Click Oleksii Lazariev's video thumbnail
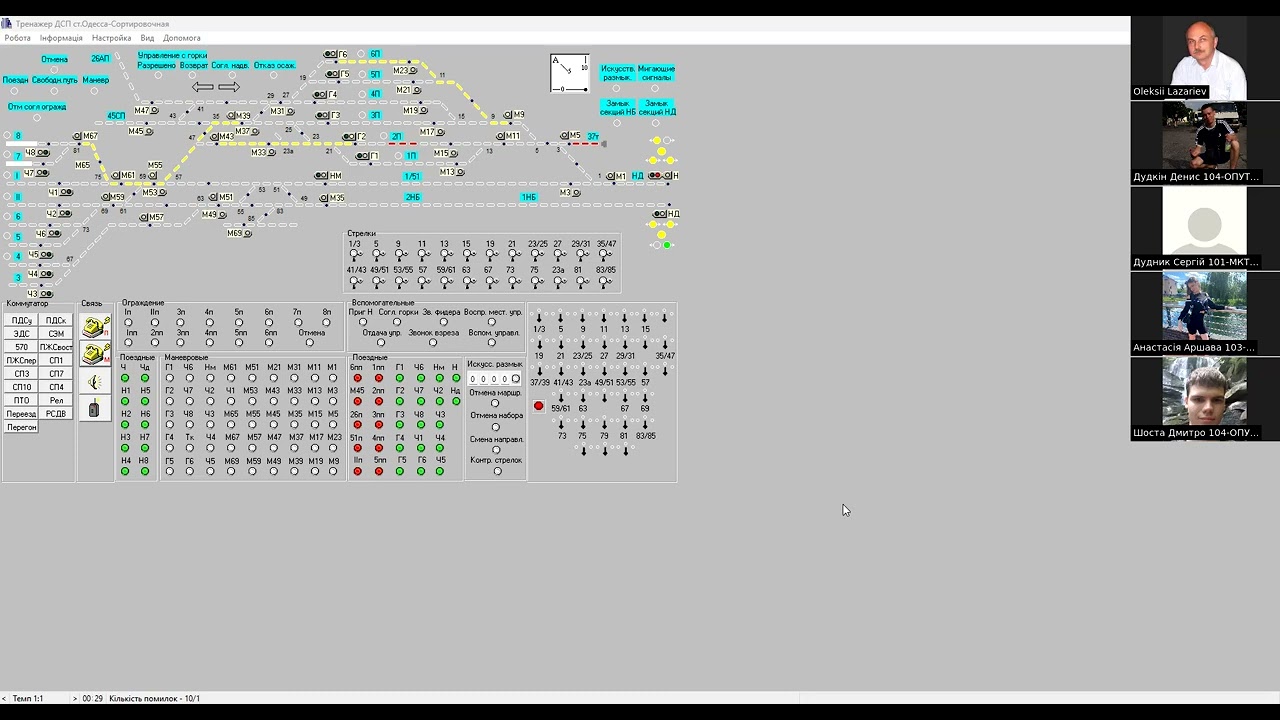 [x=1205, y=57]
